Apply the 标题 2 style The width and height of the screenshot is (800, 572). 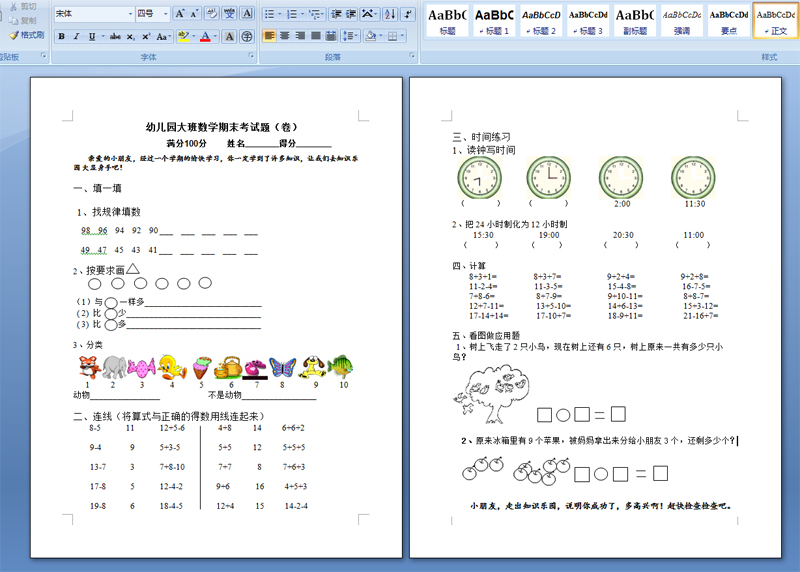tap(541, 21)
